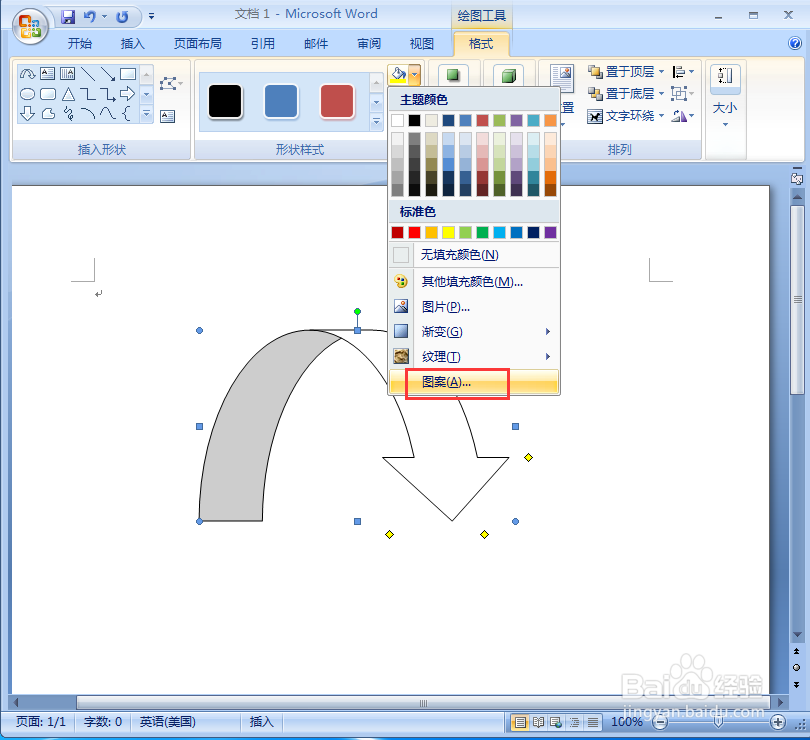Select the rounded rectangle shape

48,94
